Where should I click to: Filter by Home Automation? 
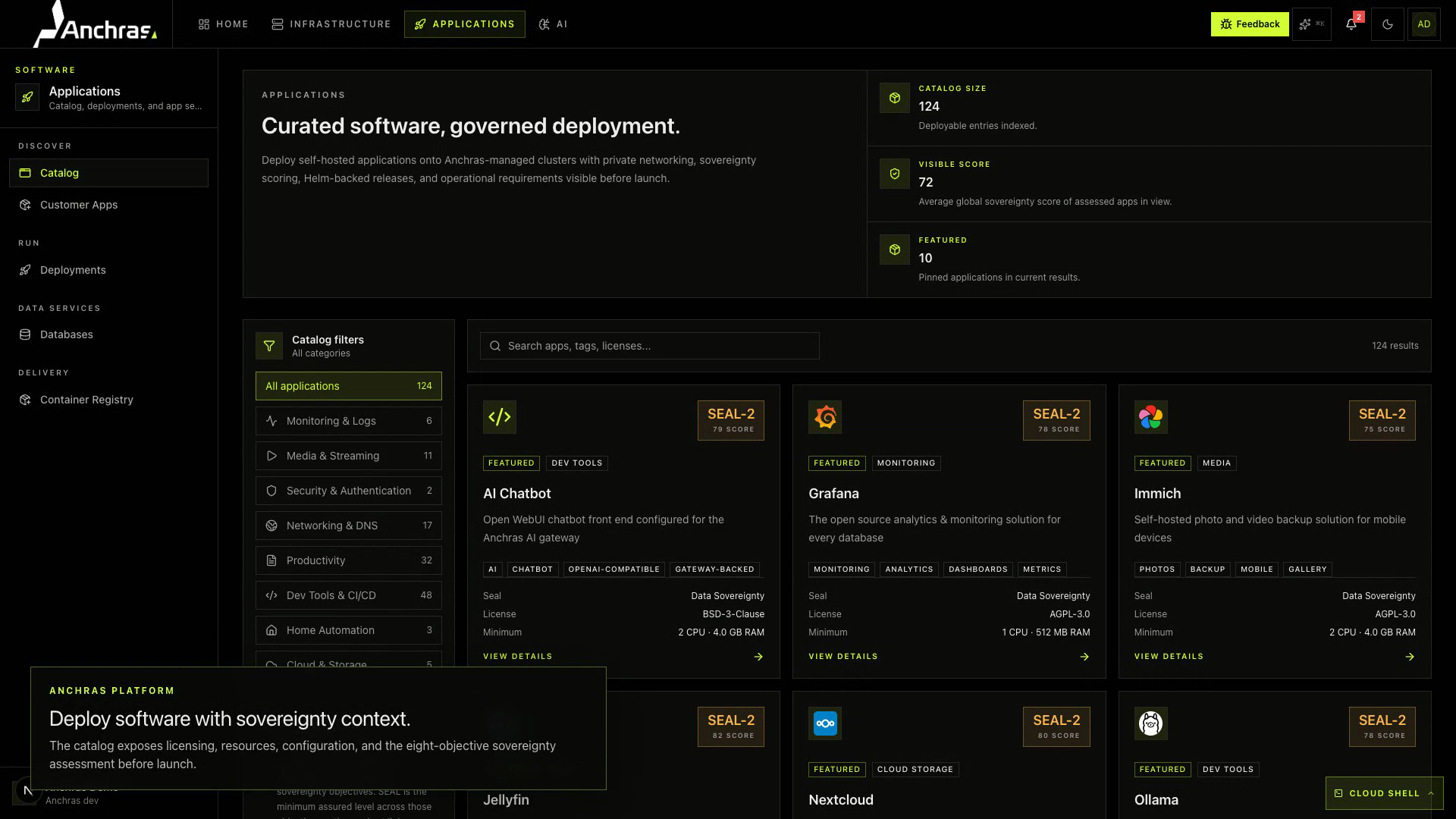(349, 630)
